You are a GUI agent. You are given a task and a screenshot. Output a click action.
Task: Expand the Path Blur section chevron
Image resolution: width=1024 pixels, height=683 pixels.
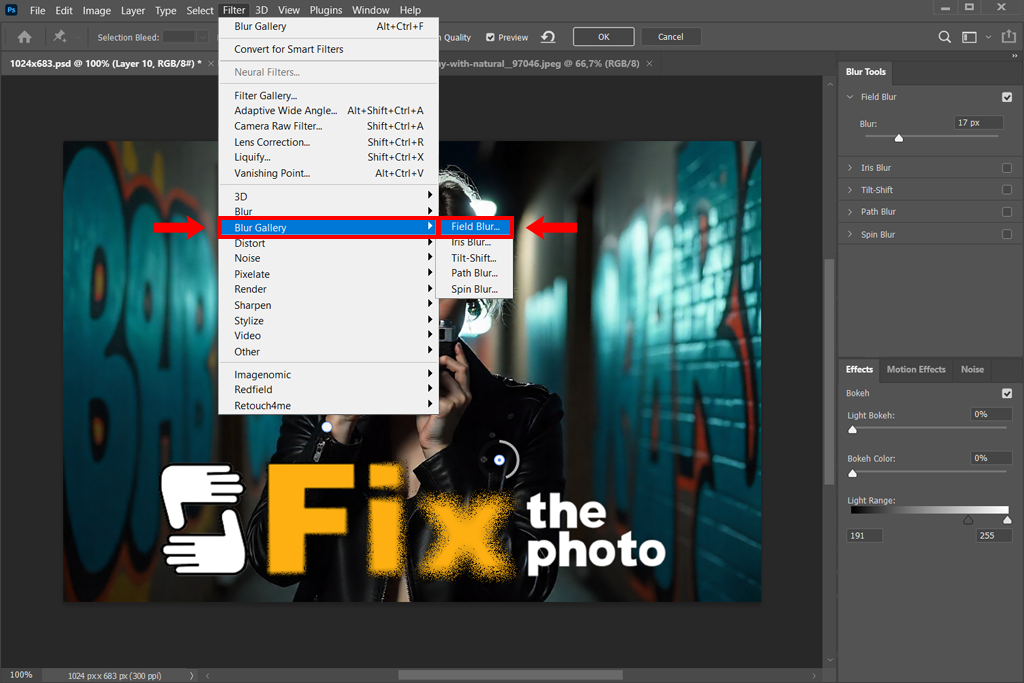click(850, 212)
